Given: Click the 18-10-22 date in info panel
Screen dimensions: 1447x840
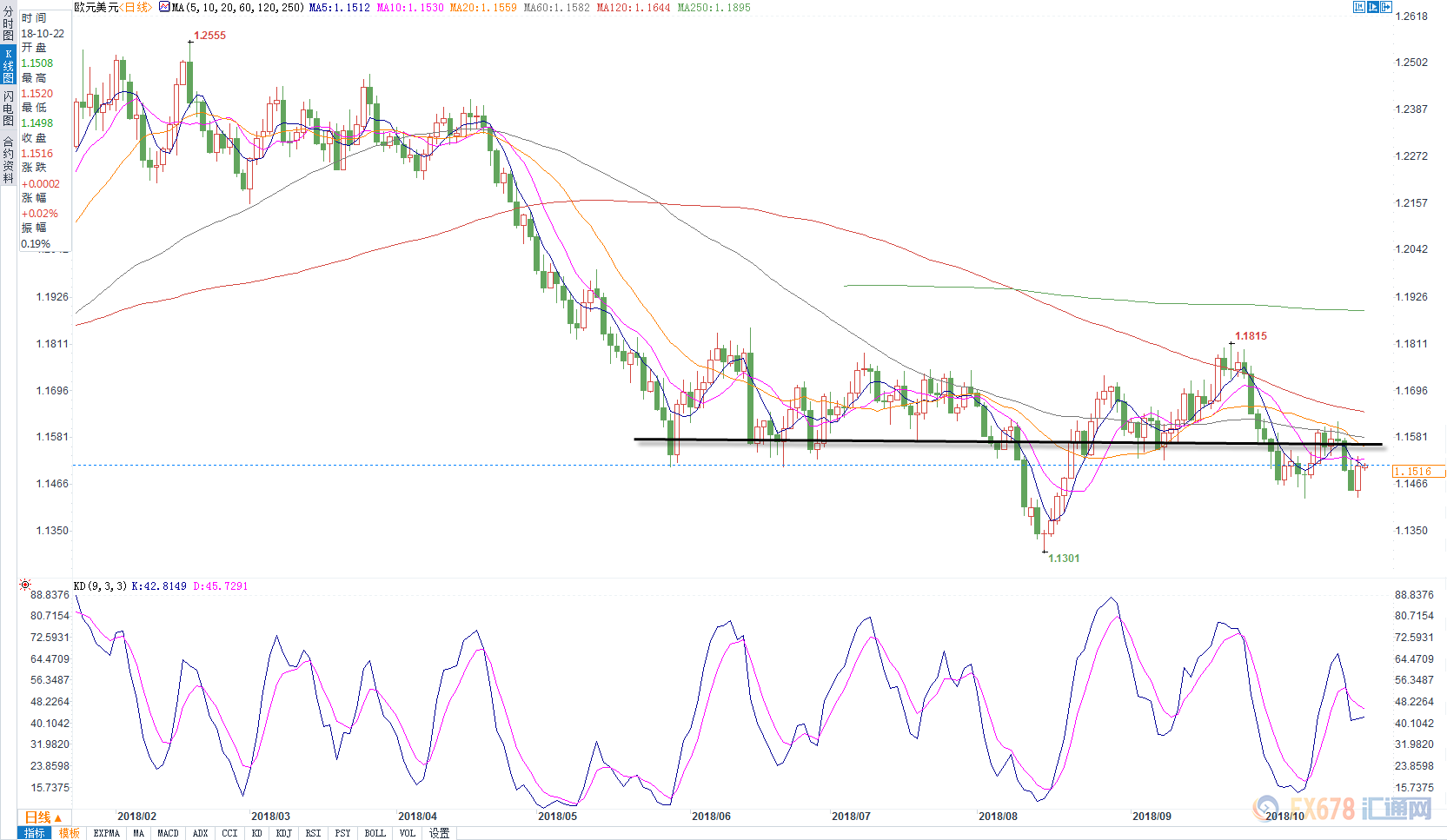Looking at the screenshot, I should [43, 34].
